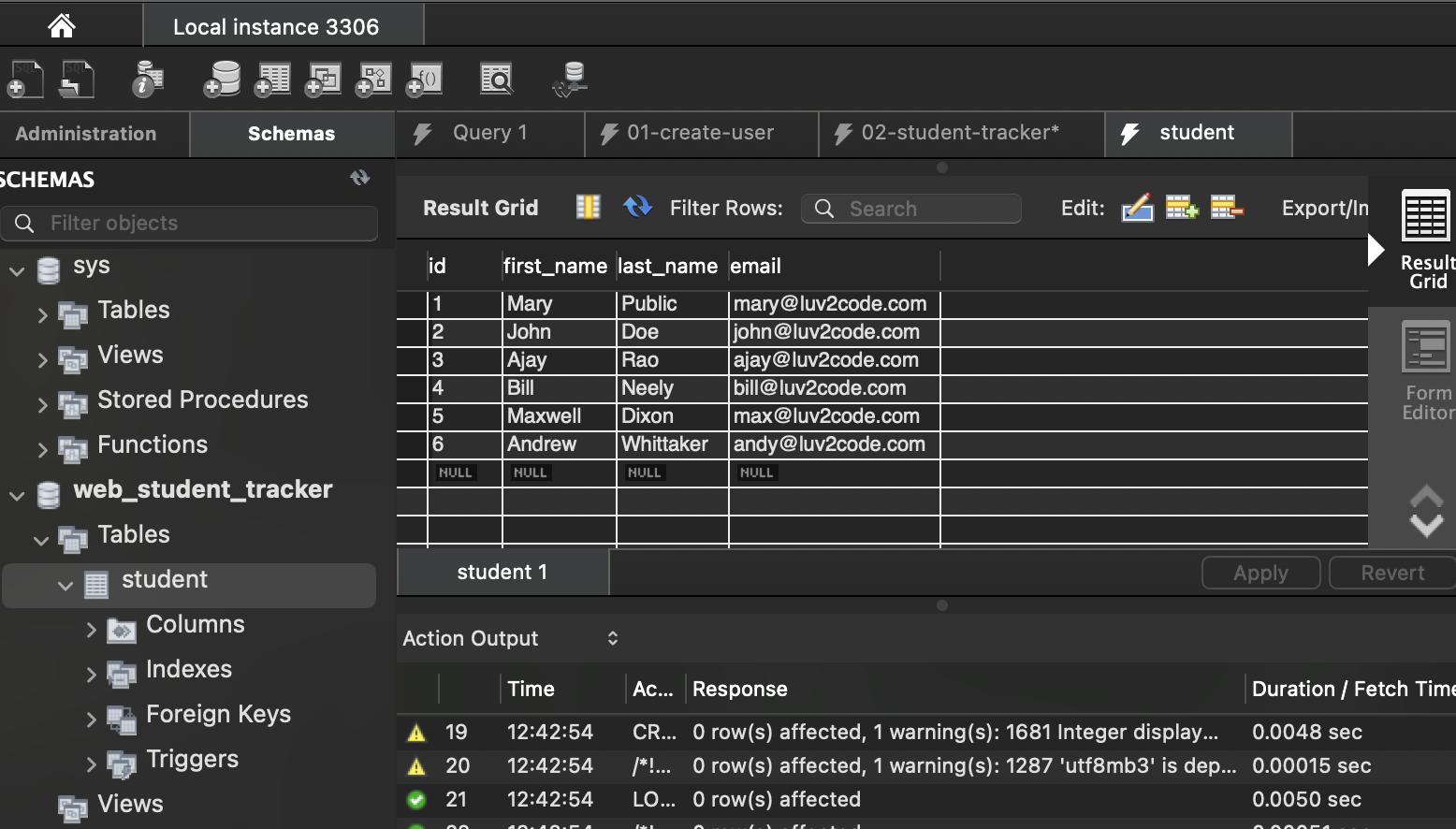Viewport: 1456px width, 829px height.
Task: Open the 02-student-tracker tab
Action: [961, 133]
